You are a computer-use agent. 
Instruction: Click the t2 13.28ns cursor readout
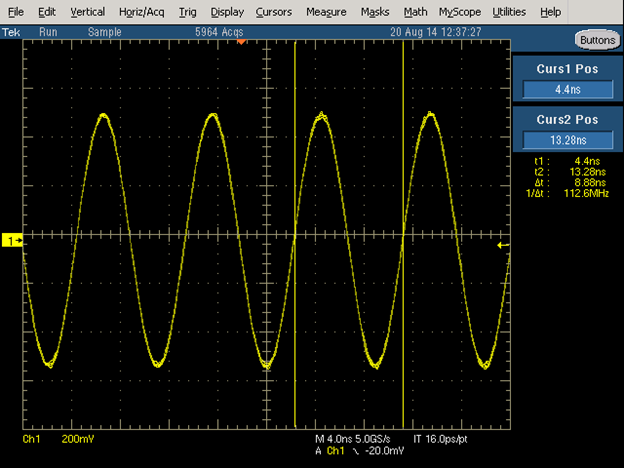[x=570, y=172]
